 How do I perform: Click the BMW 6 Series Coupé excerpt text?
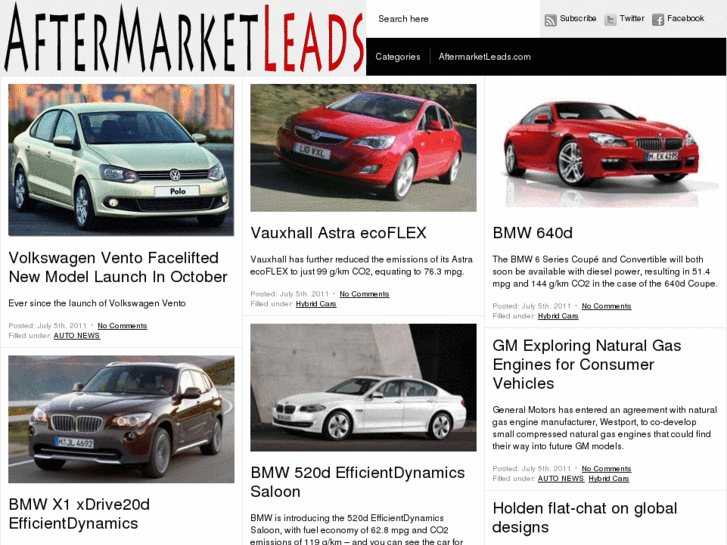(x=605, y=271)
